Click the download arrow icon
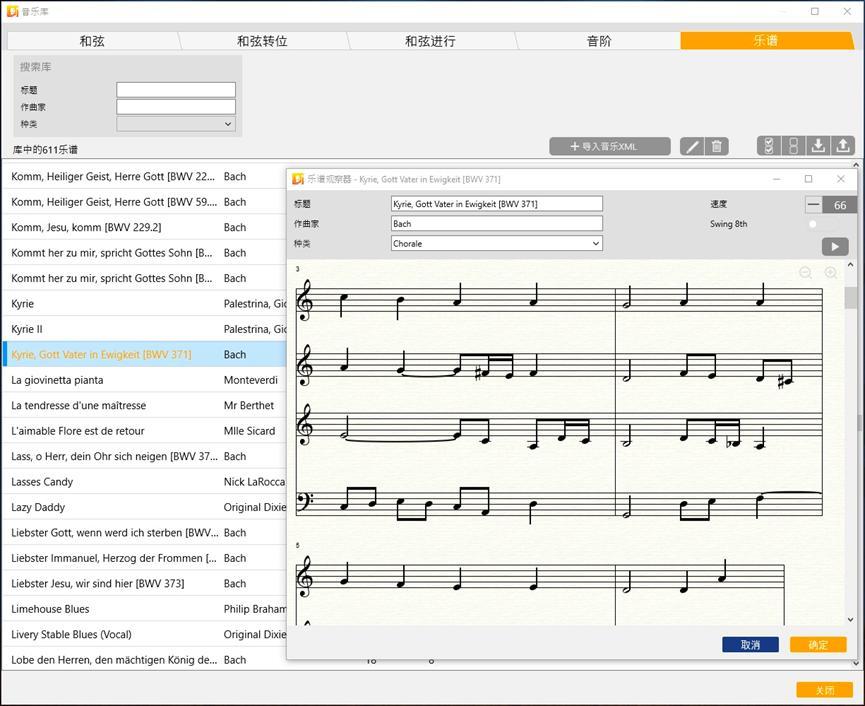 click(818, 146)
